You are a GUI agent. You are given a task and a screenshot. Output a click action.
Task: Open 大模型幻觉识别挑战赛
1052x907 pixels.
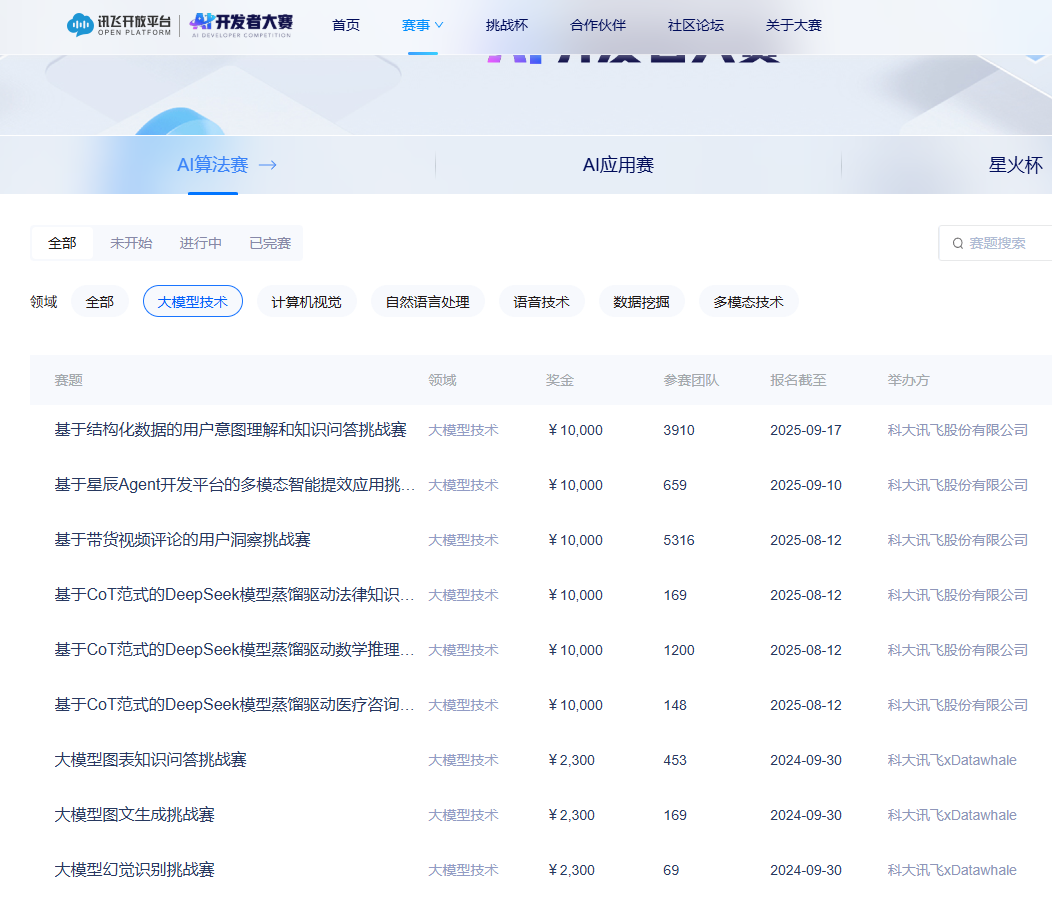(134, 869)
